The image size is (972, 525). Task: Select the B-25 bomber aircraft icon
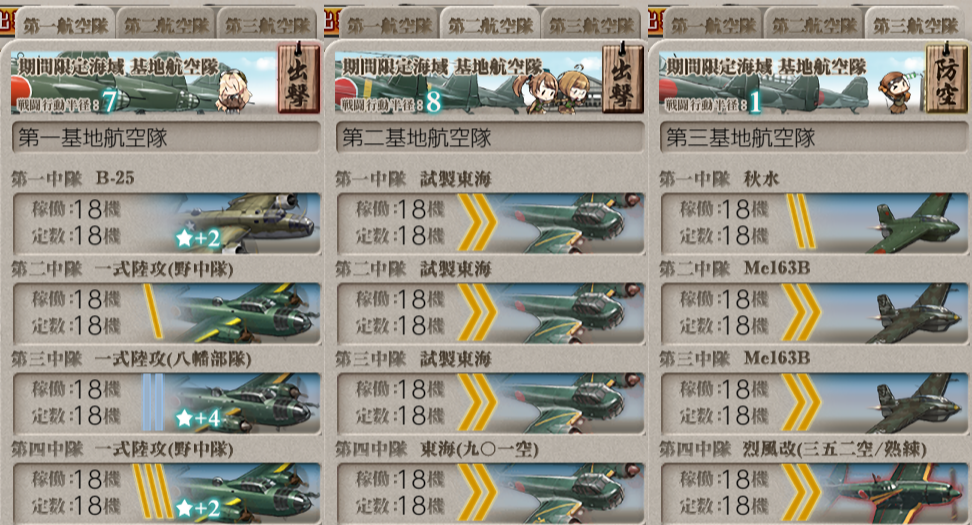247,223
